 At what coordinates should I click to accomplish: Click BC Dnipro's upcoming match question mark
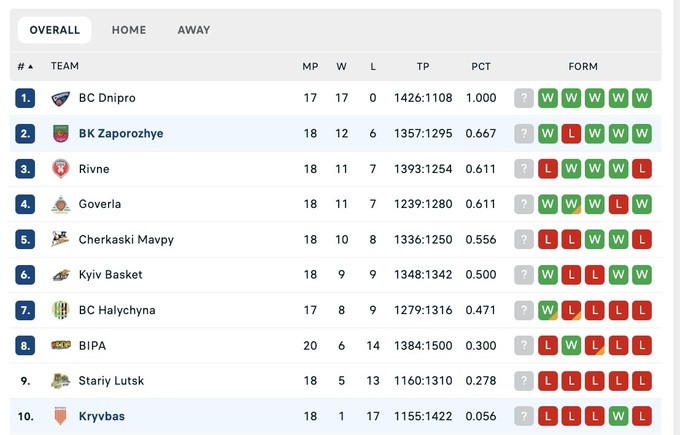click(524, 98)
